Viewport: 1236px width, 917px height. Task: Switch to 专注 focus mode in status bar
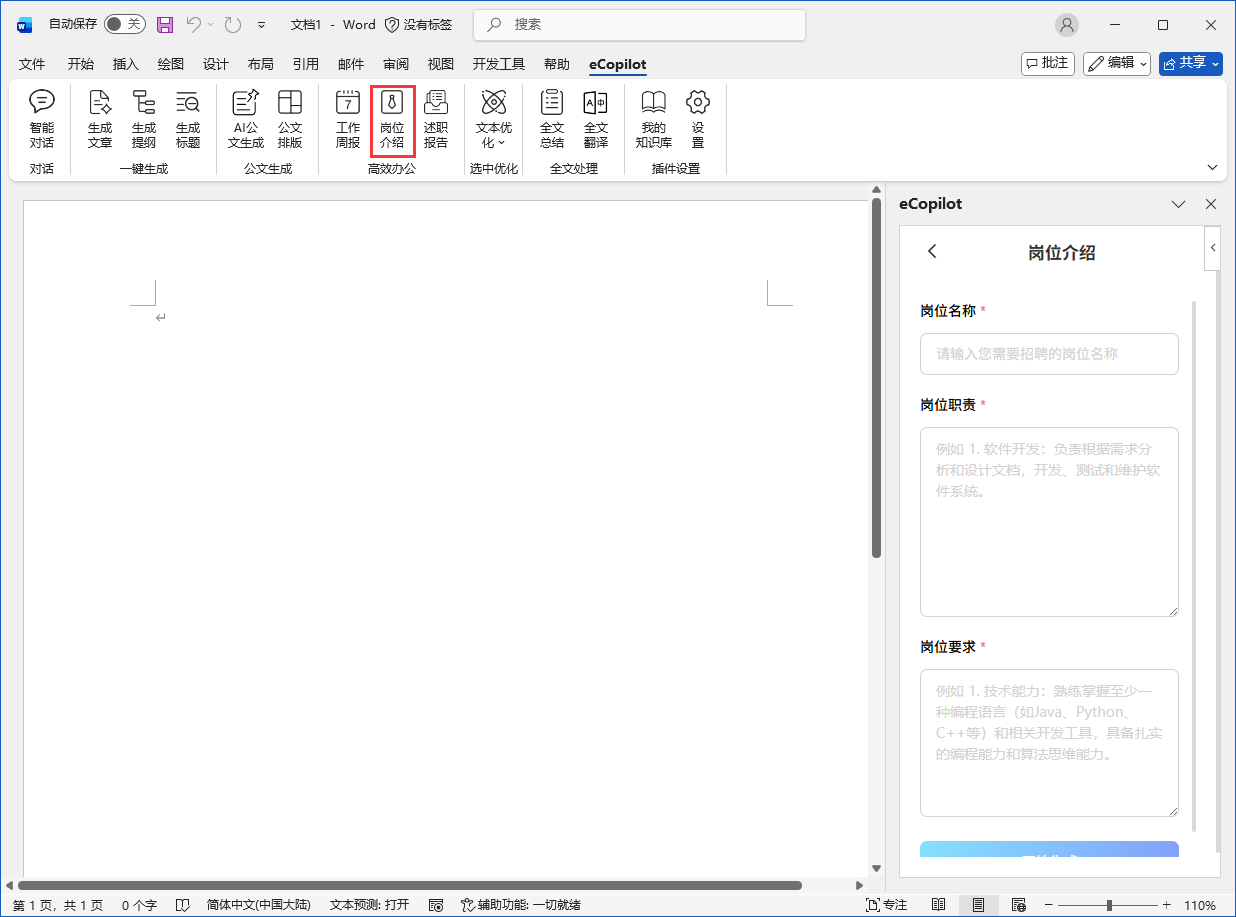point(886,905)
